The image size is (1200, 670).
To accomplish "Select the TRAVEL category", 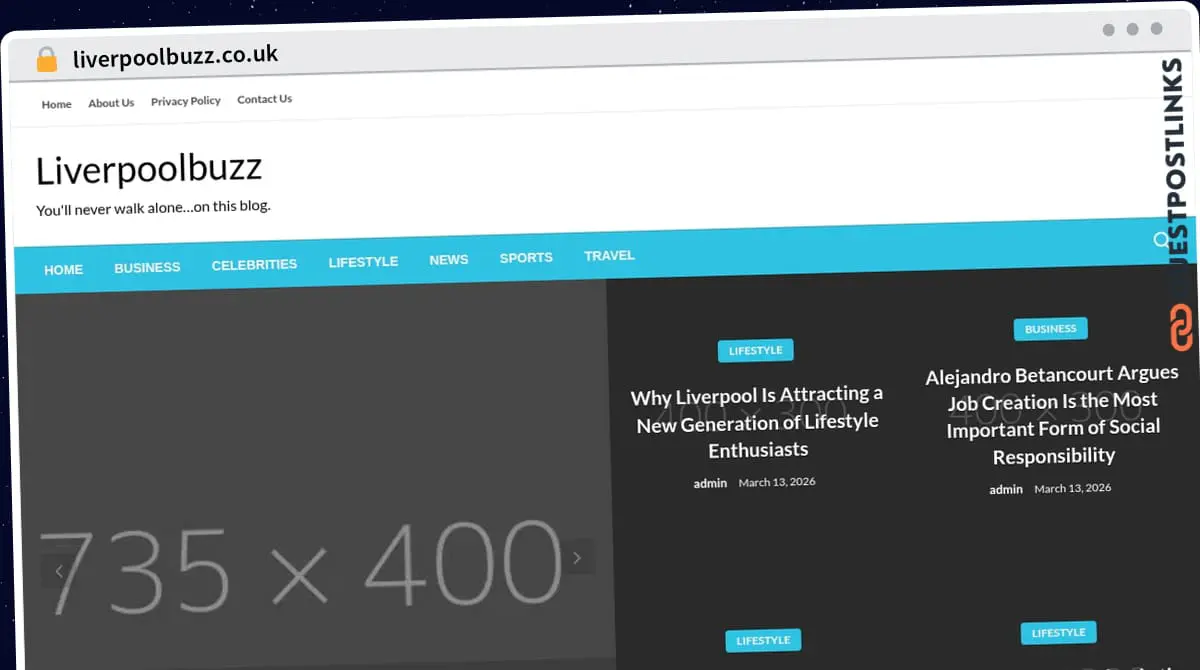I will click(x=609, y=256).
